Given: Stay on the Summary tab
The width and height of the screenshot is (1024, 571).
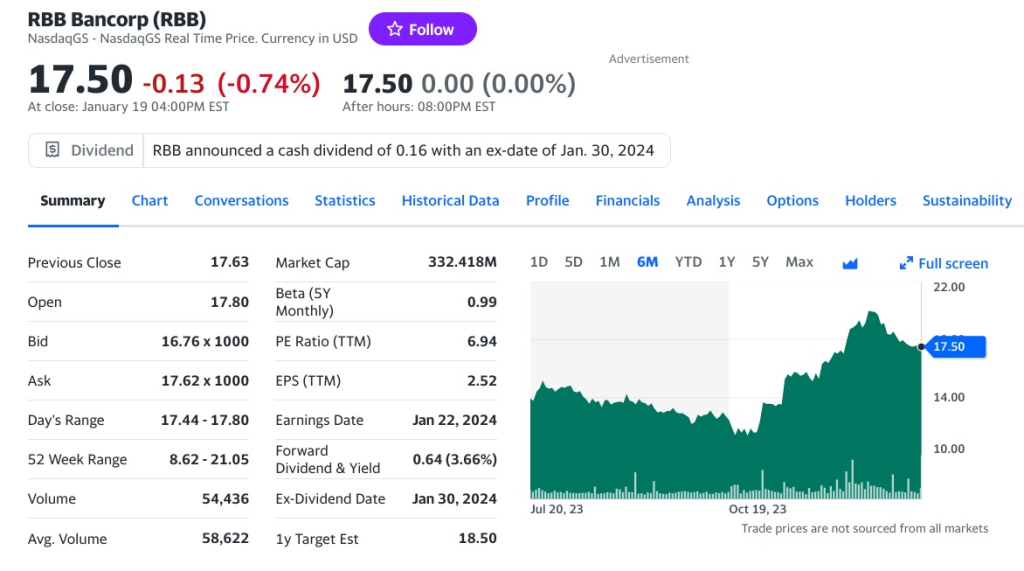Looking at the screenshot, I should coord(72,201).
